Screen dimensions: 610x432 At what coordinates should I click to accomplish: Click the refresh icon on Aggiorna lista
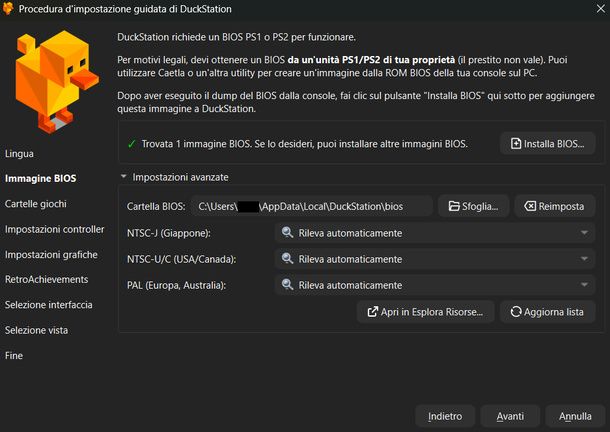click(516, 312)
